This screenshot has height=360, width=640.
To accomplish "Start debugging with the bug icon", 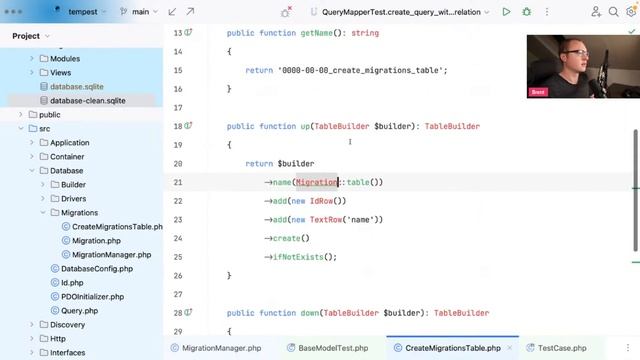I will [527, 12].
